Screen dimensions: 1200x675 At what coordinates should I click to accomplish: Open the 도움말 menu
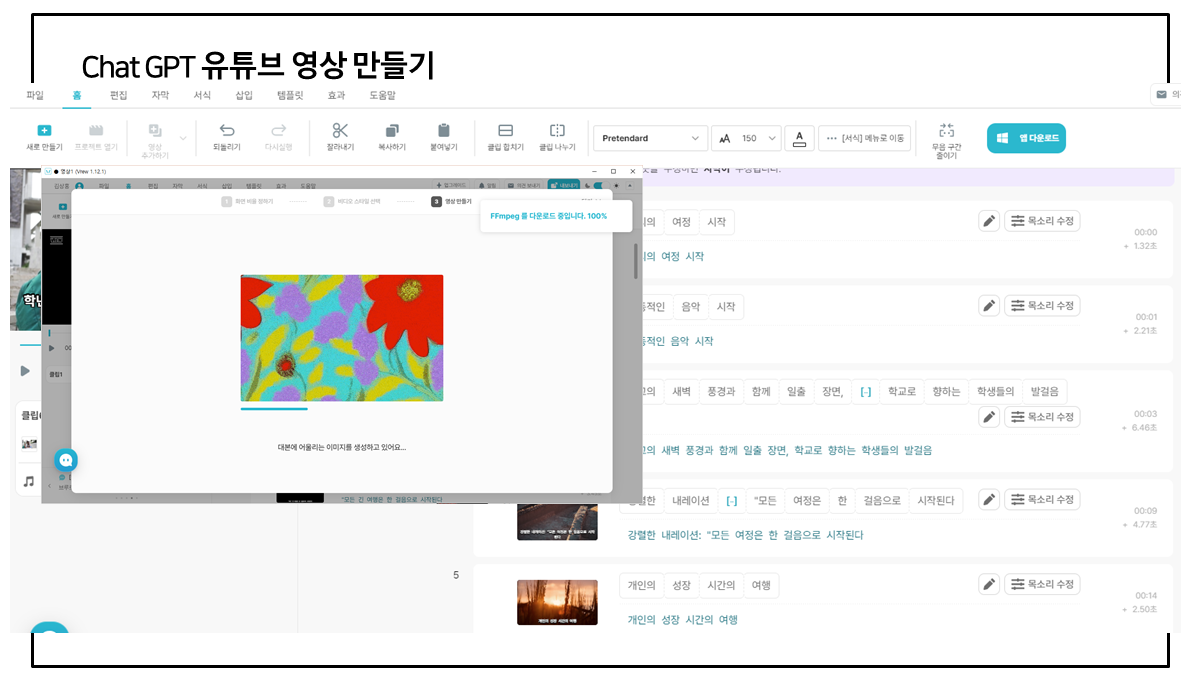382,95
